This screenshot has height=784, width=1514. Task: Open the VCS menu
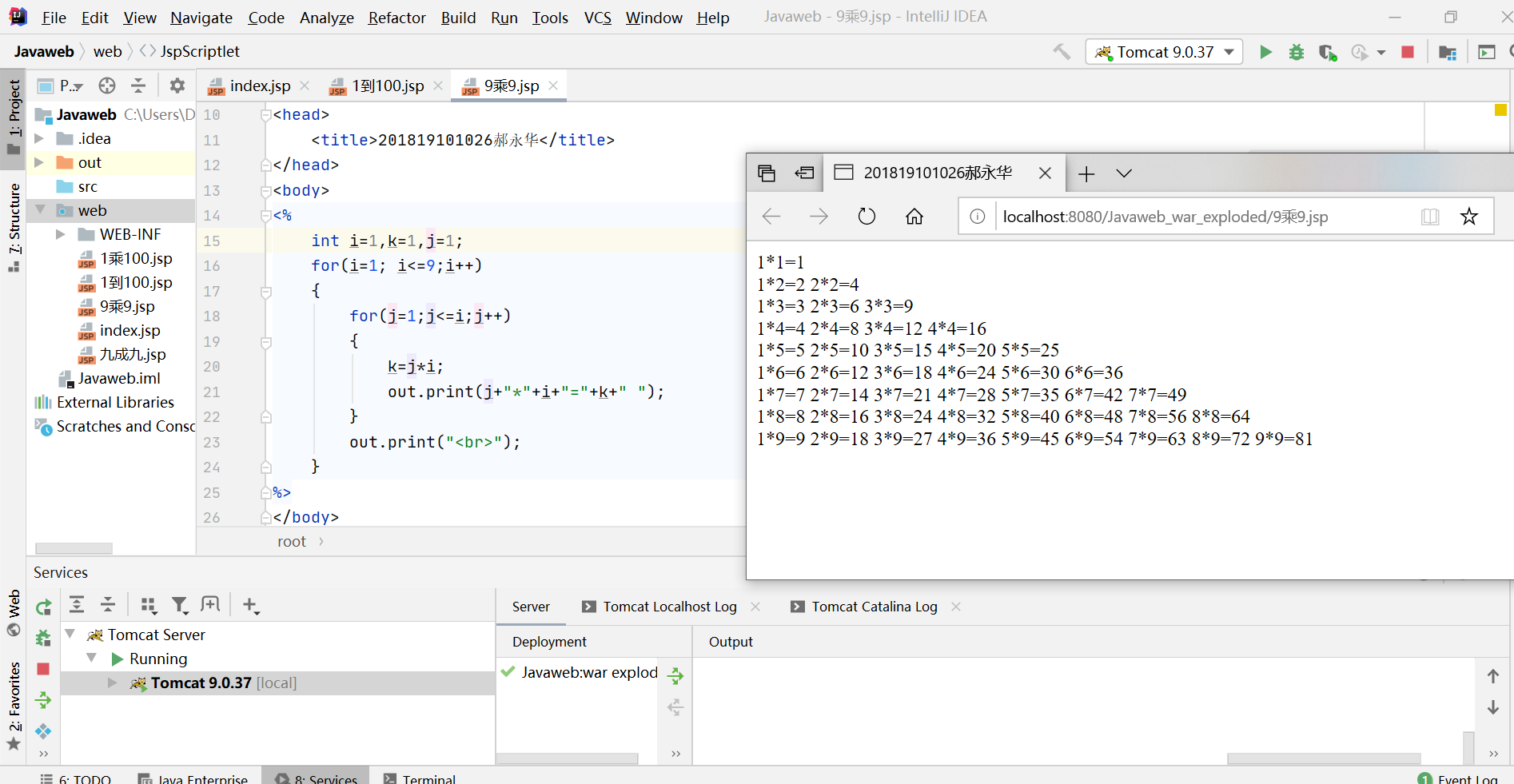(x=597, y=18)
